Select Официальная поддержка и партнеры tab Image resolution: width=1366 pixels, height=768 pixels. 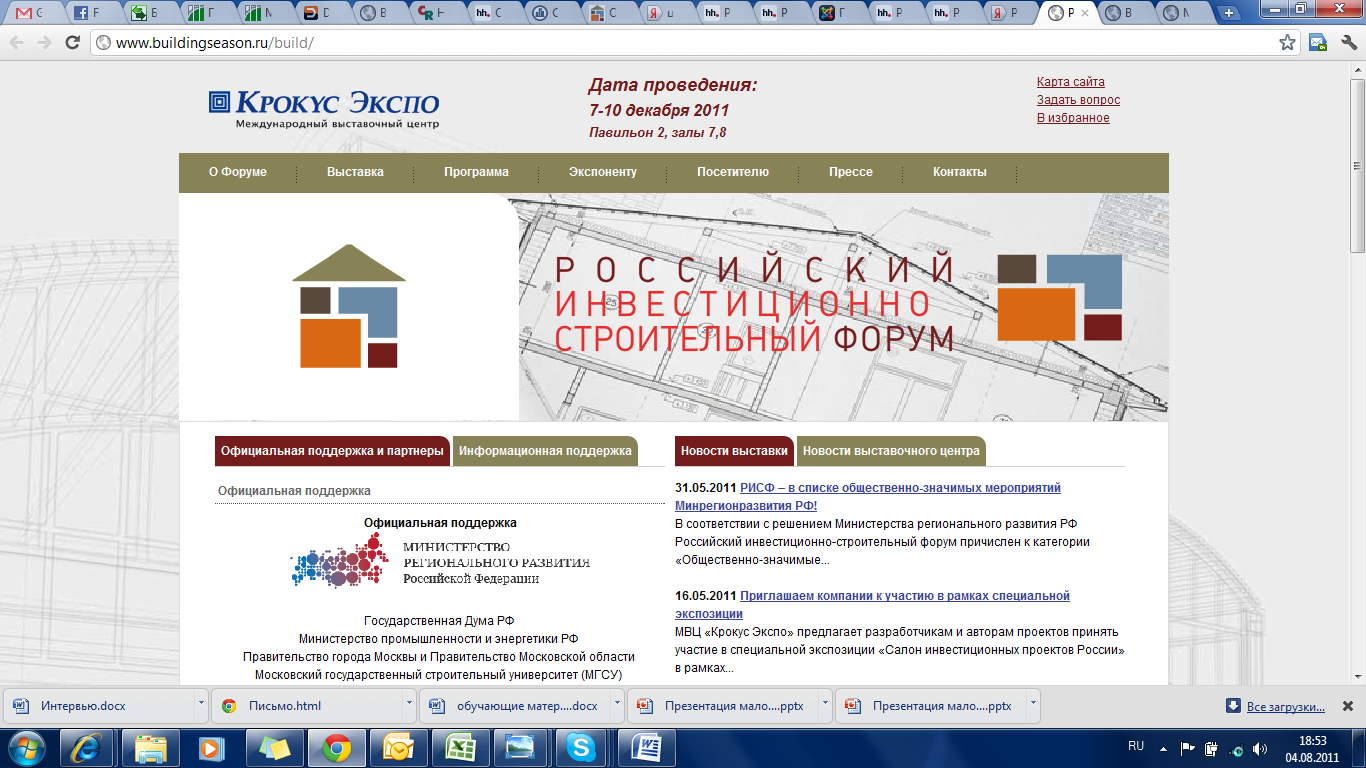tap(332, 451)
